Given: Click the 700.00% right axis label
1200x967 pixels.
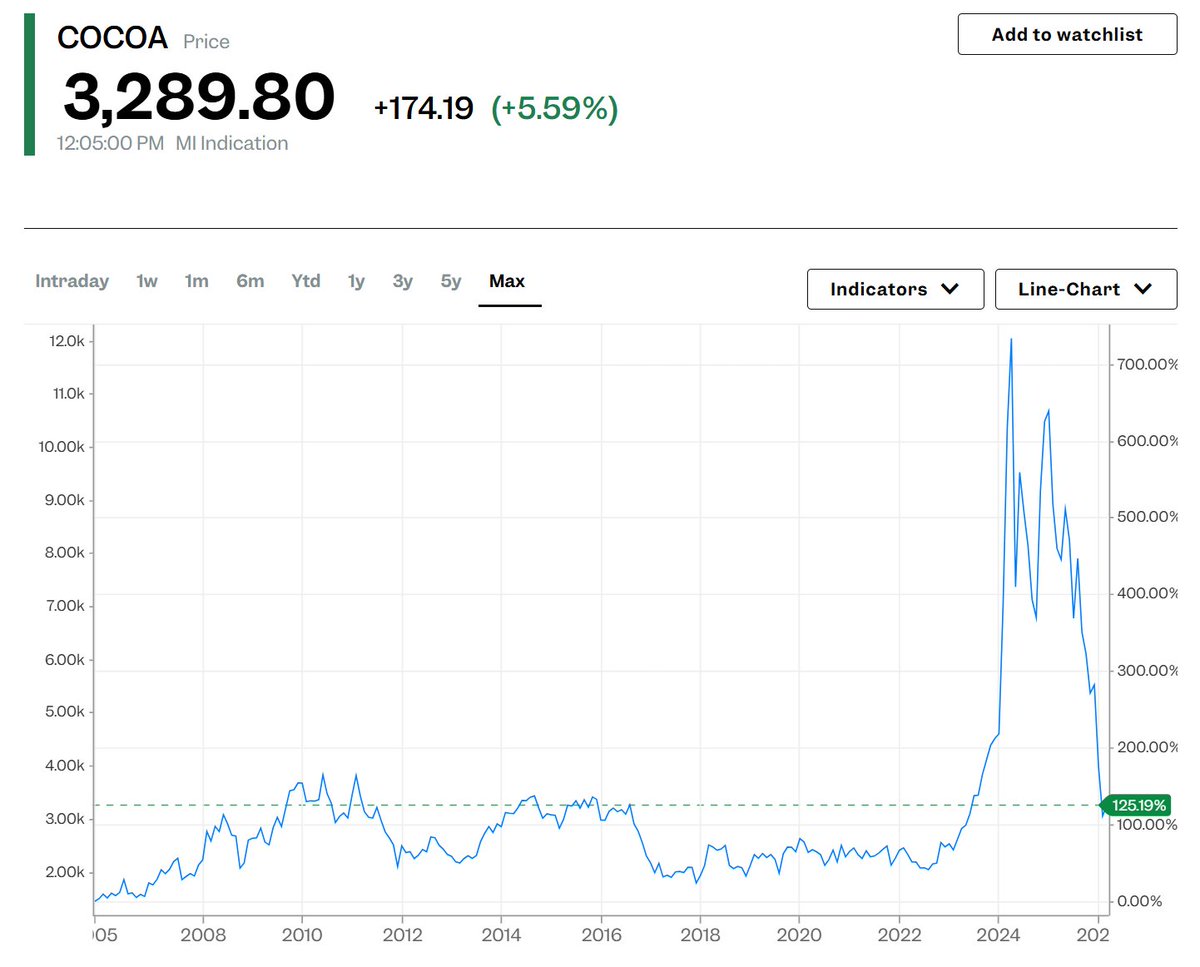Looking at the screenshot, I should click(x=1146, y=364).
